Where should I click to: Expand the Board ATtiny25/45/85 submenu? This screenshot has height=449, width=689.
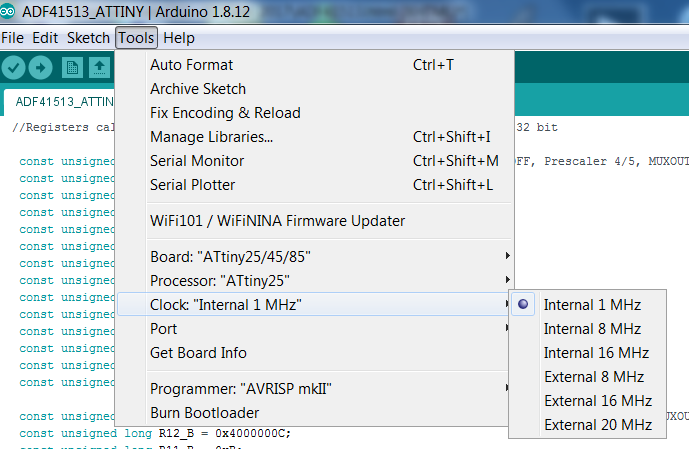click(x=314, y=257)
